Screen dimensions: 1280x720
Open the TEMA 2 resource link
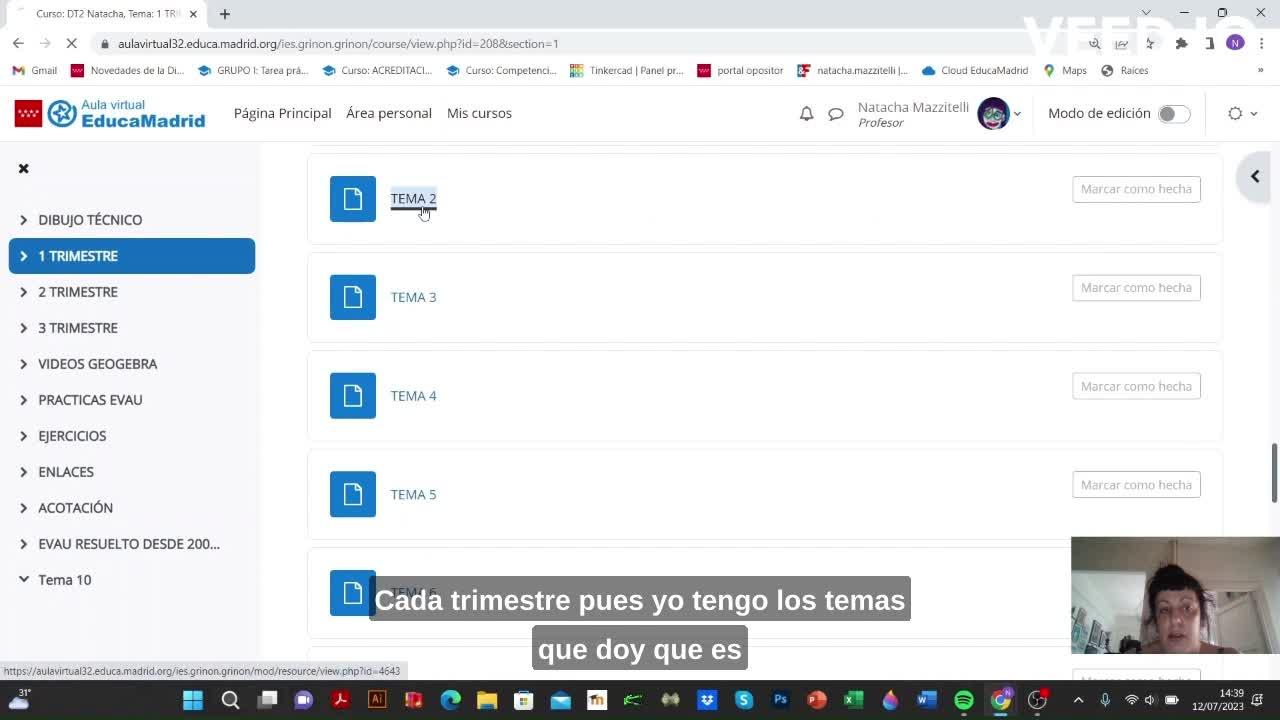[413, 198]
